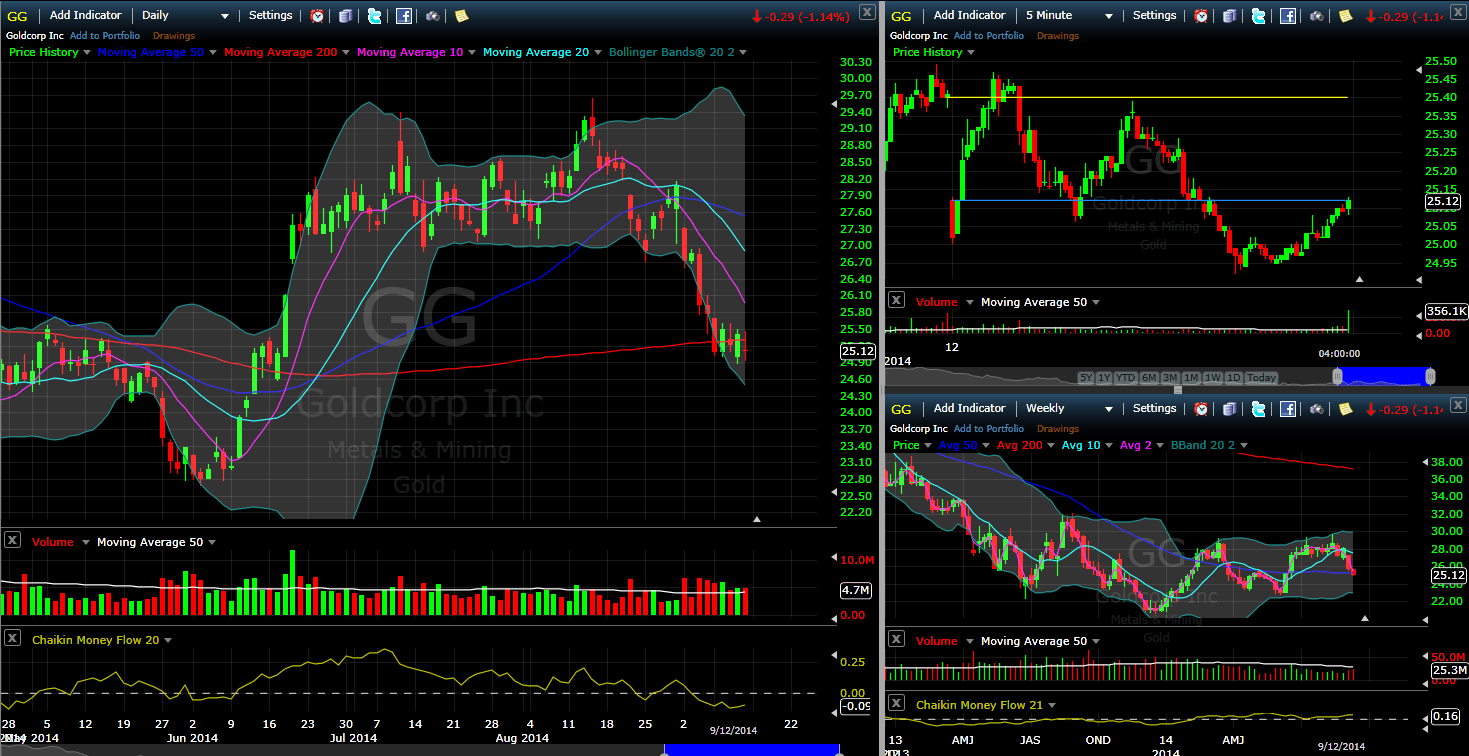Expand Price History options on Daily chart
The image size is (1469, 756).
[x=87, y=52]
